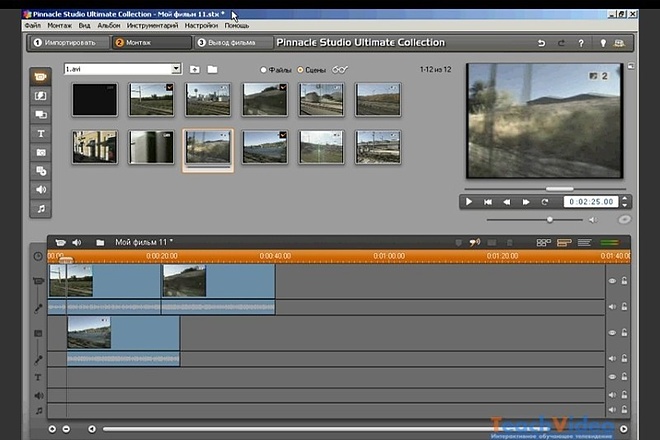
Task: Open the sound effects album tab
Action: 40,189
